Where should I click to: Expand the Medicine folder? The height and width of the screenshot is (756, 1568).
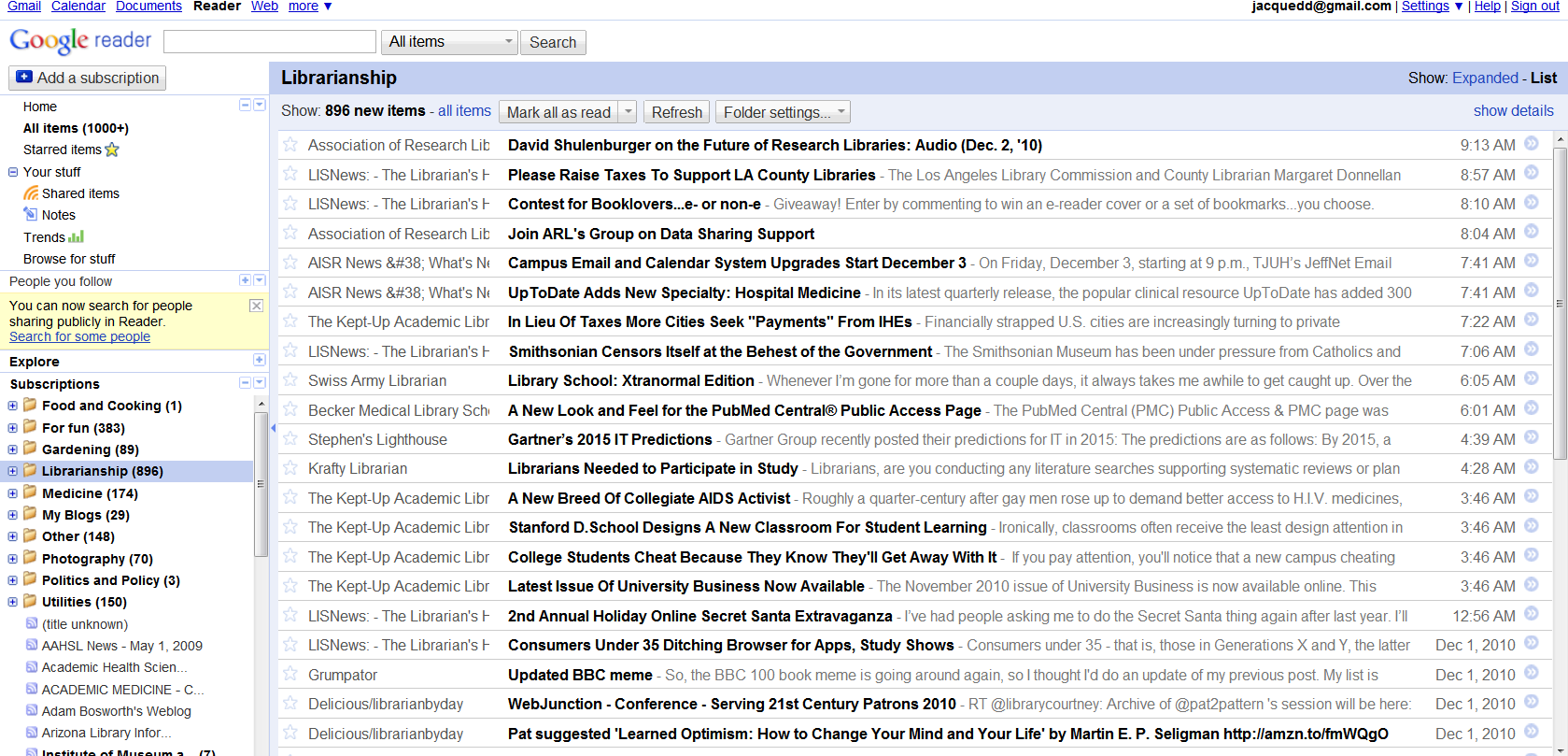(12, 493)
